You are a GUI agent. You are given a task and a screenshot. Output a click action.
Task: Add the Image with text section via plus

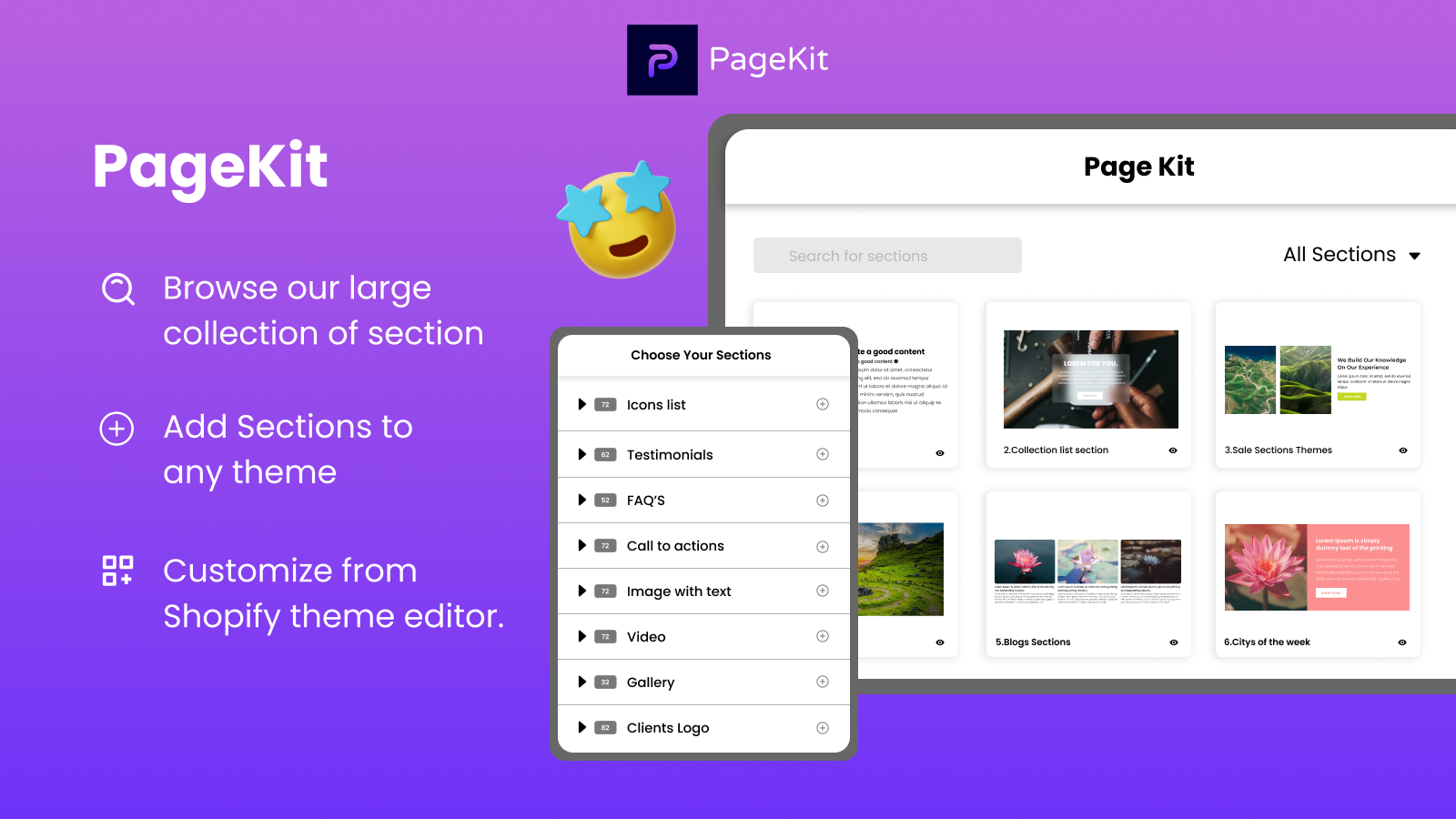point(823,591)
